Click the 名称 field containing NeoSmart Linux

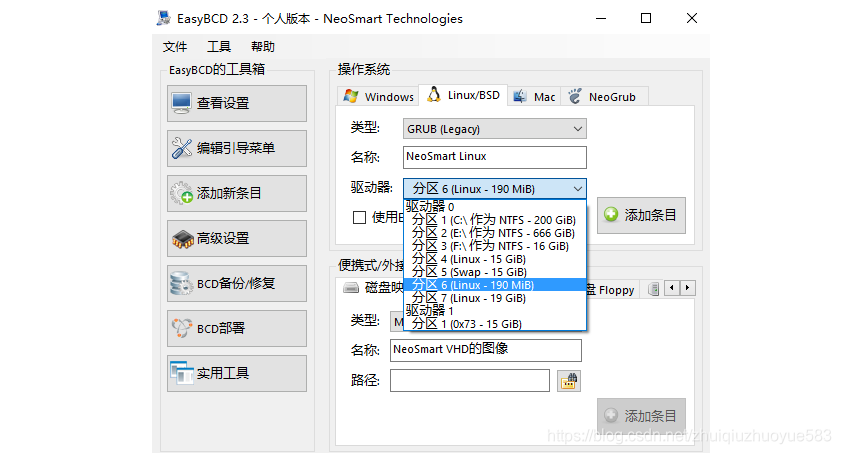(x=495, y=157)
